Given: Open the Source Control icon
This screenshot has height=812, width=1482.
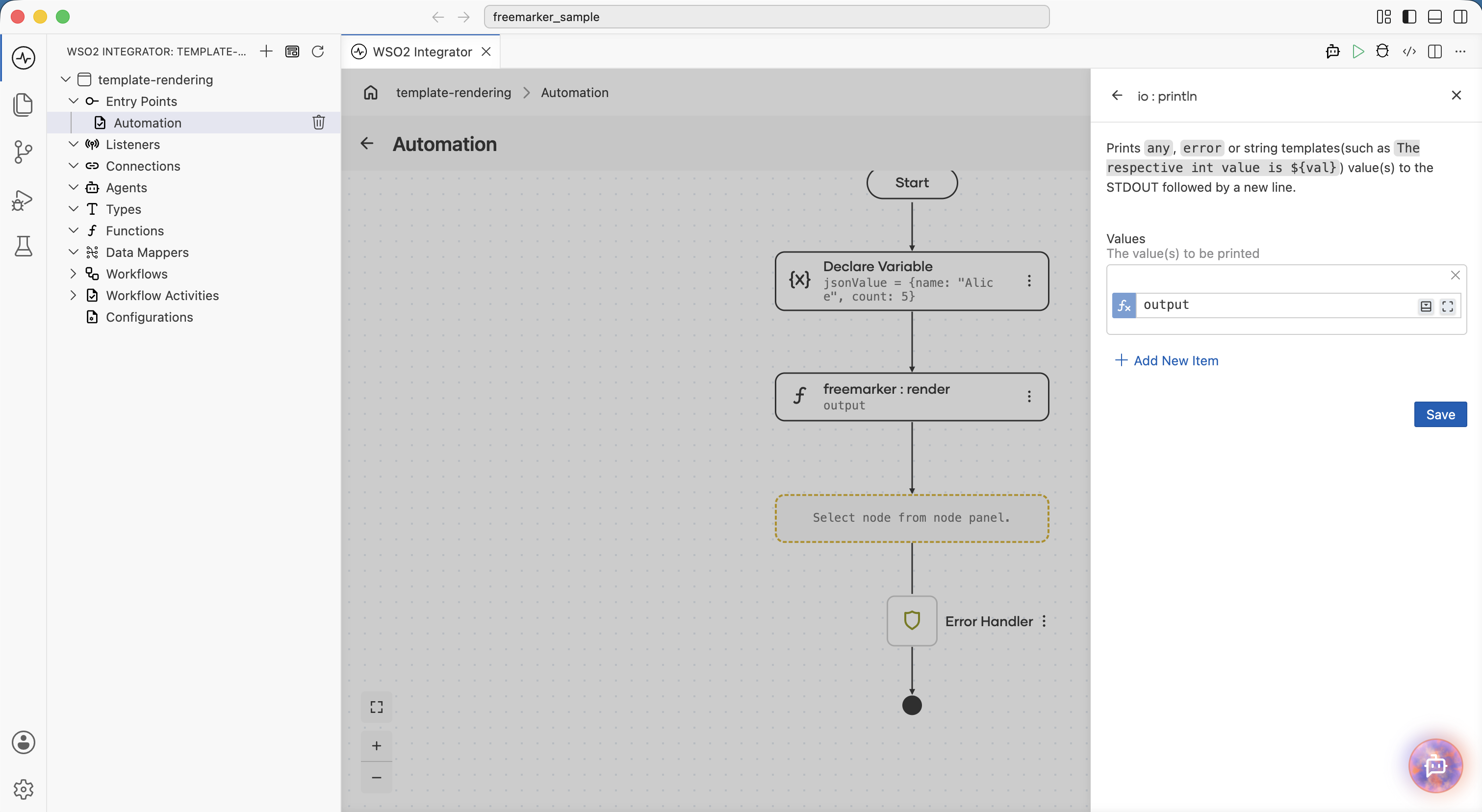Looking at the screenshot, I should click(23, 152).
